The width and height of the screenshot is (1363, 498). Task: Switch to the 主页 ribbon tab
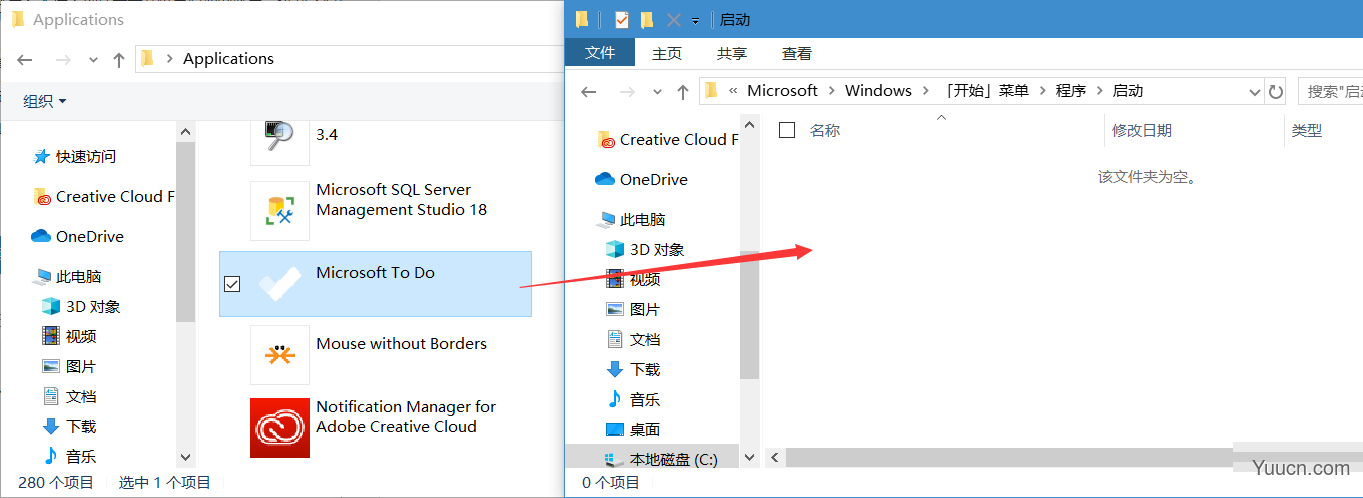(x=667, y=53)
